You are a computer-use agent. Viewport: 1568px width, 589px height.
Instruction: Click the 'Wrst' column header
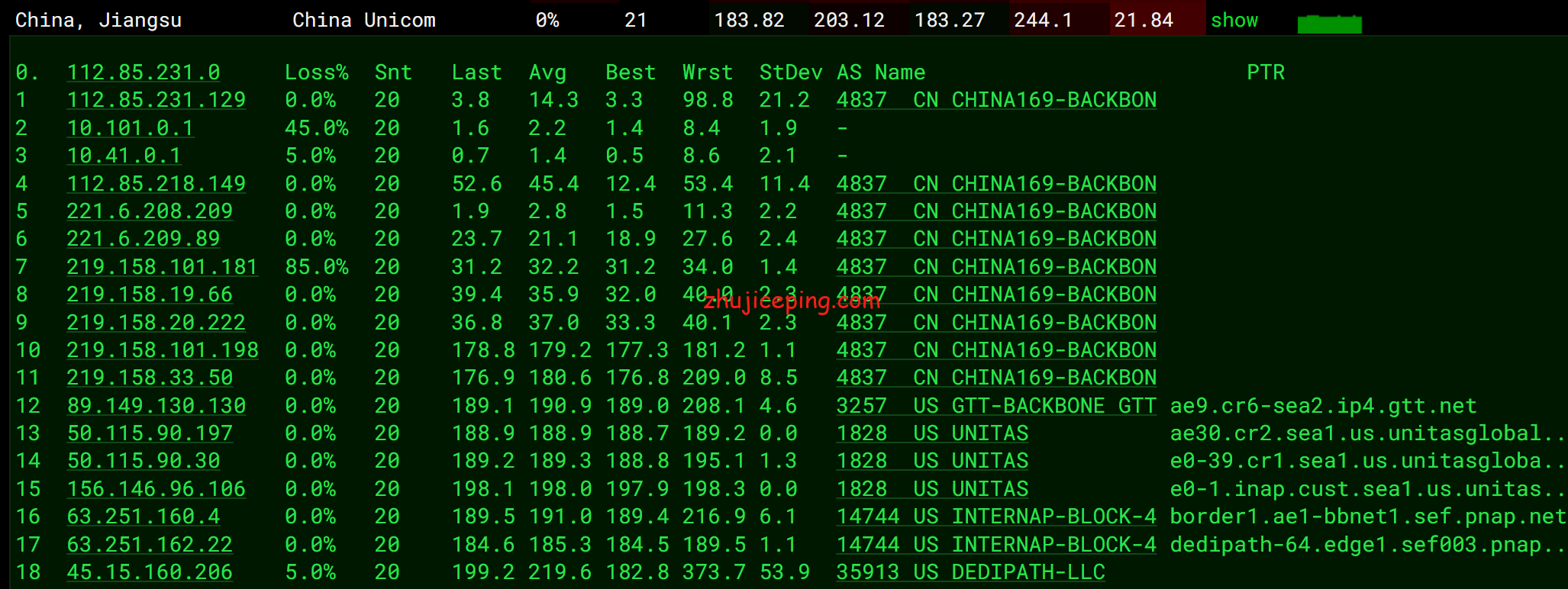(x=708, y=72)
